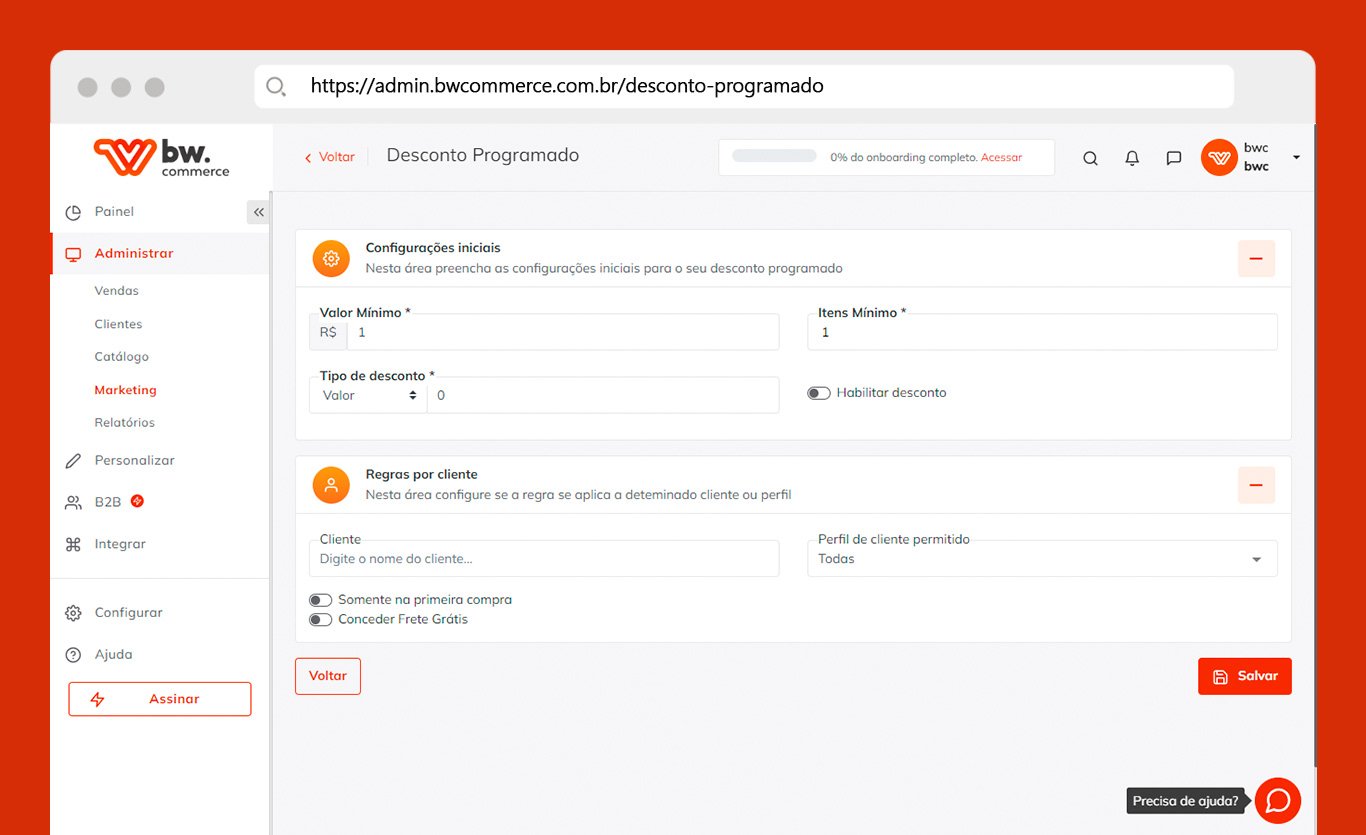Click the Salvar button
The height and width of the screenshot is (835, 1366).
pyautogui.click(x=1245, y=676)
